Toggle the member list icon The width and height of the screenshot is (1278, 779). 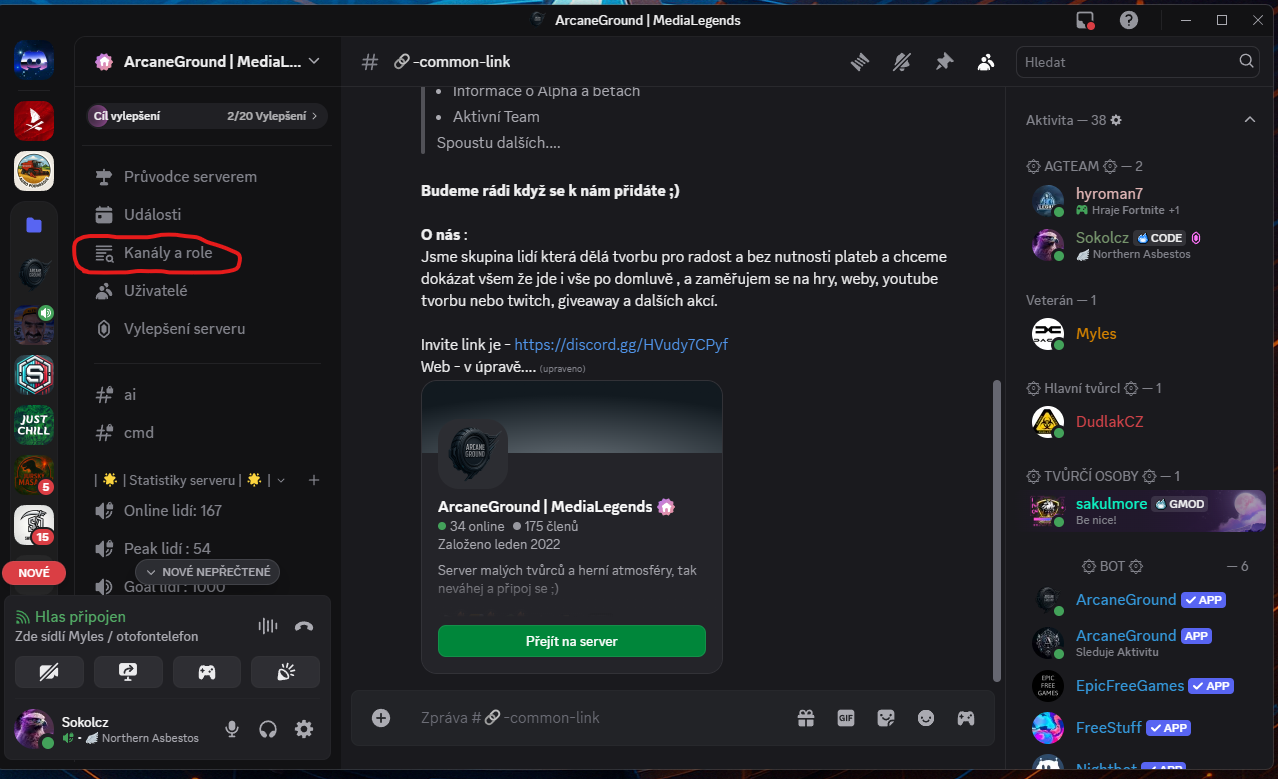coord(986,62)
